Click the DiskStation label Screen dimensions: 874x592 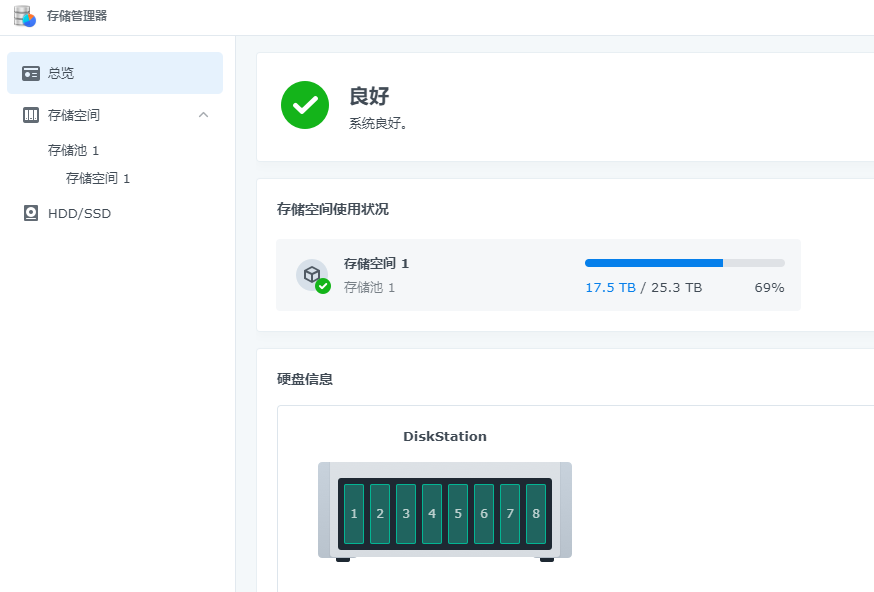(x=445, y=436)
